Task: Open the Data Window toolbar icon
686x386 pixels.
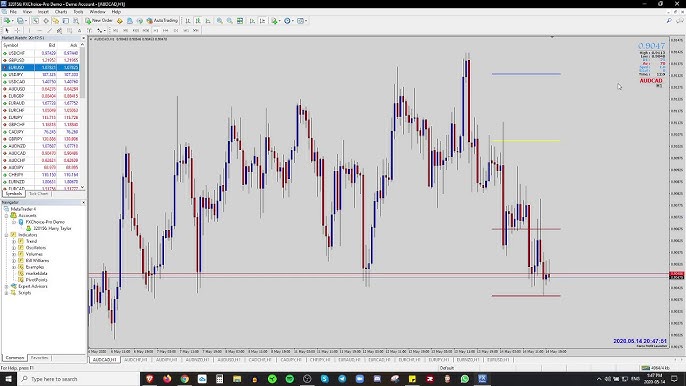Action: coord(46,21)
